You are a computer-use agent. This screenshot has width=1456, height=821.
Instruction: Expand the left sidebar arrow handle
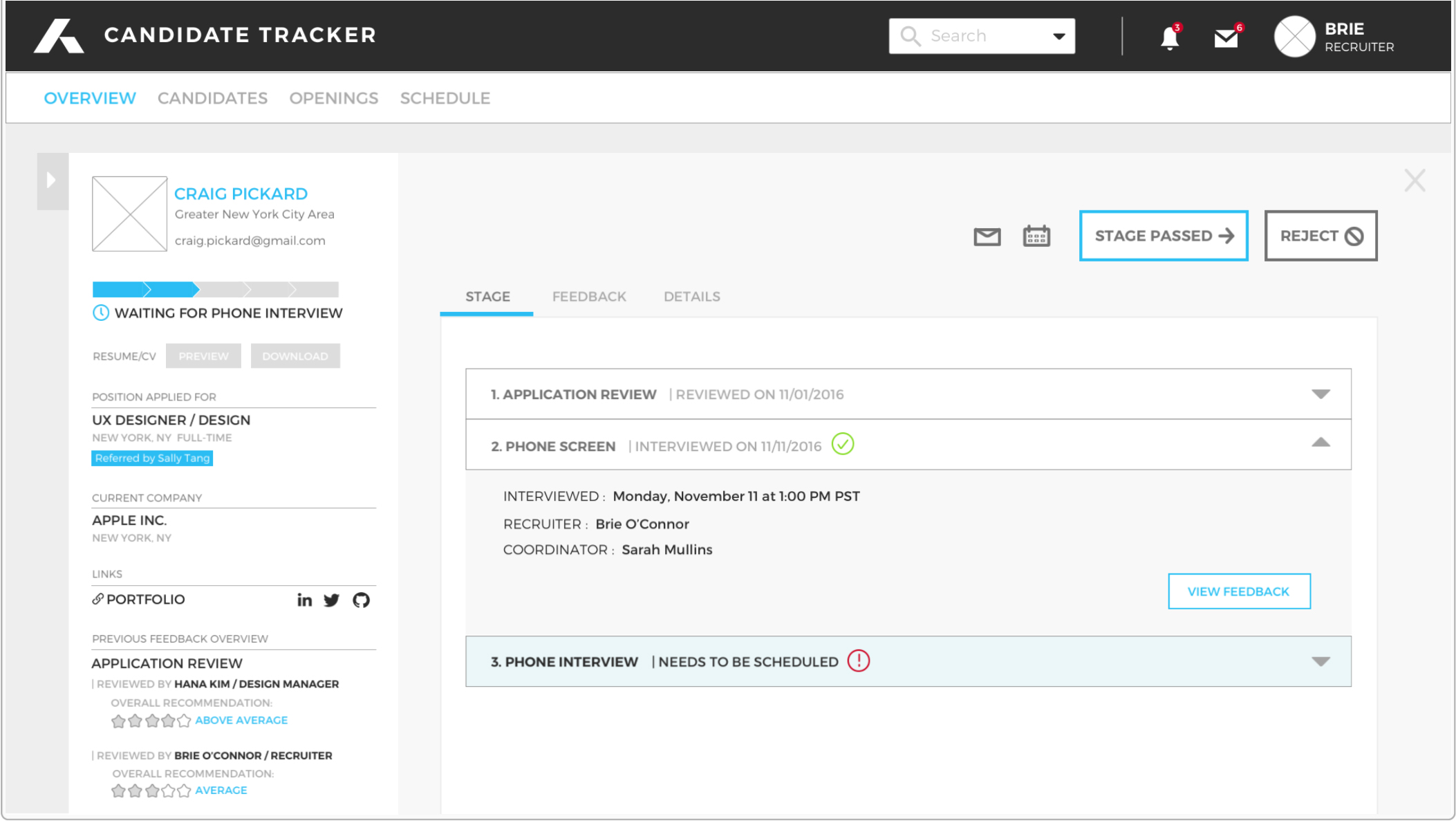tap(52, 181)
